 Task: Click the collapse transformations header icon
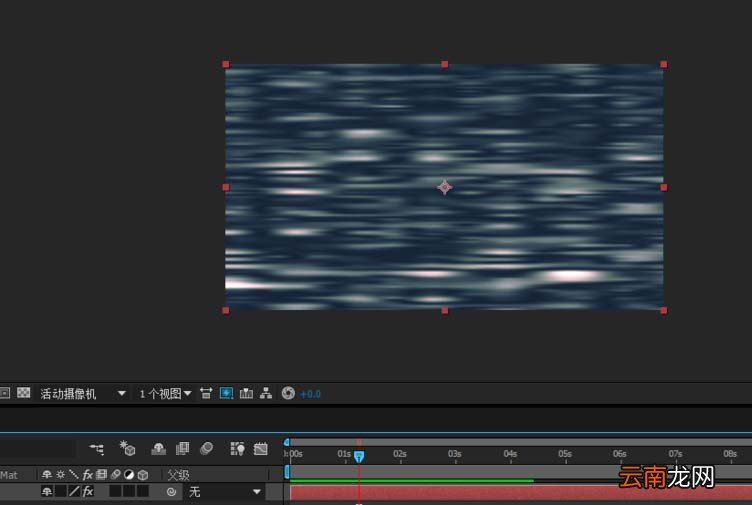60,475
